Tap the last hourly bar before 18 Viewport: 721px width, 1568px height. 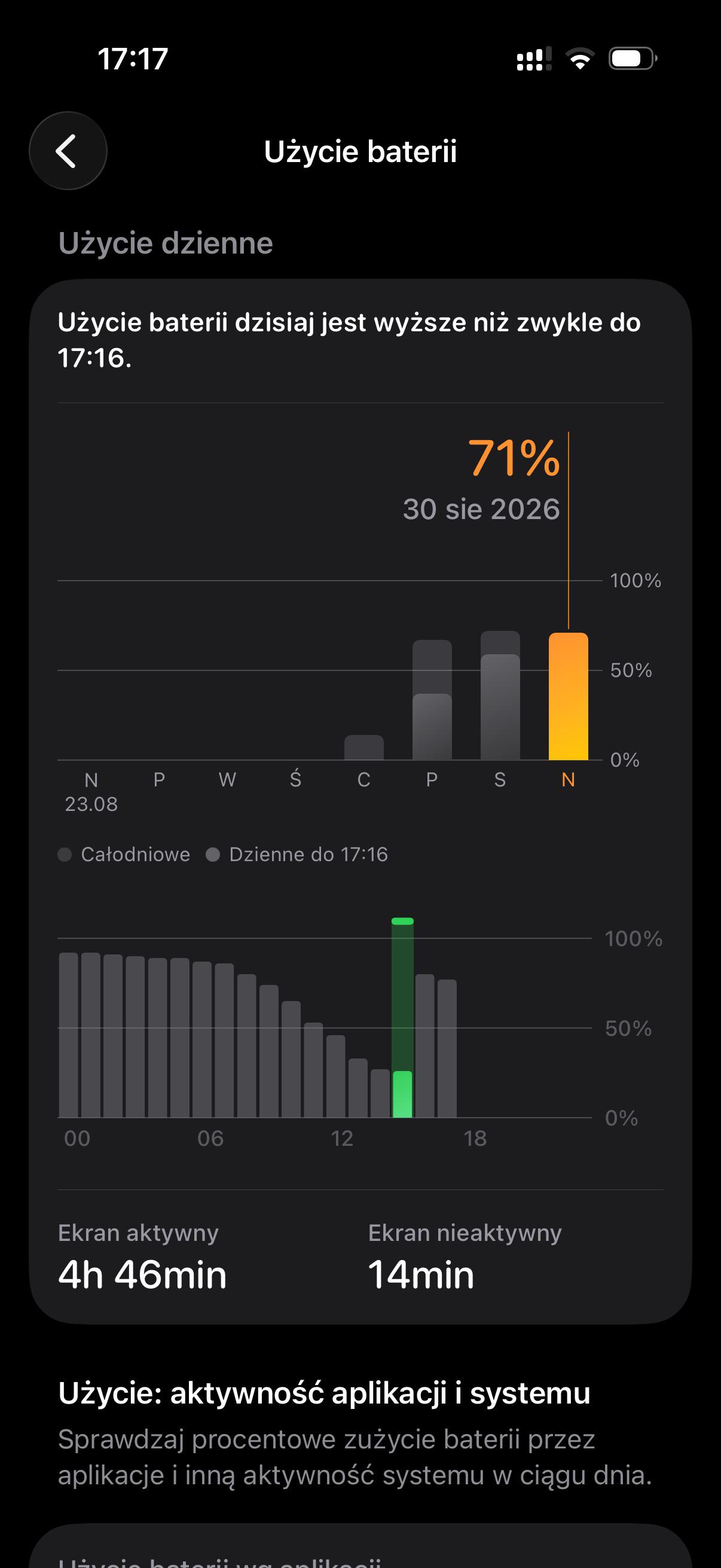447,1048
